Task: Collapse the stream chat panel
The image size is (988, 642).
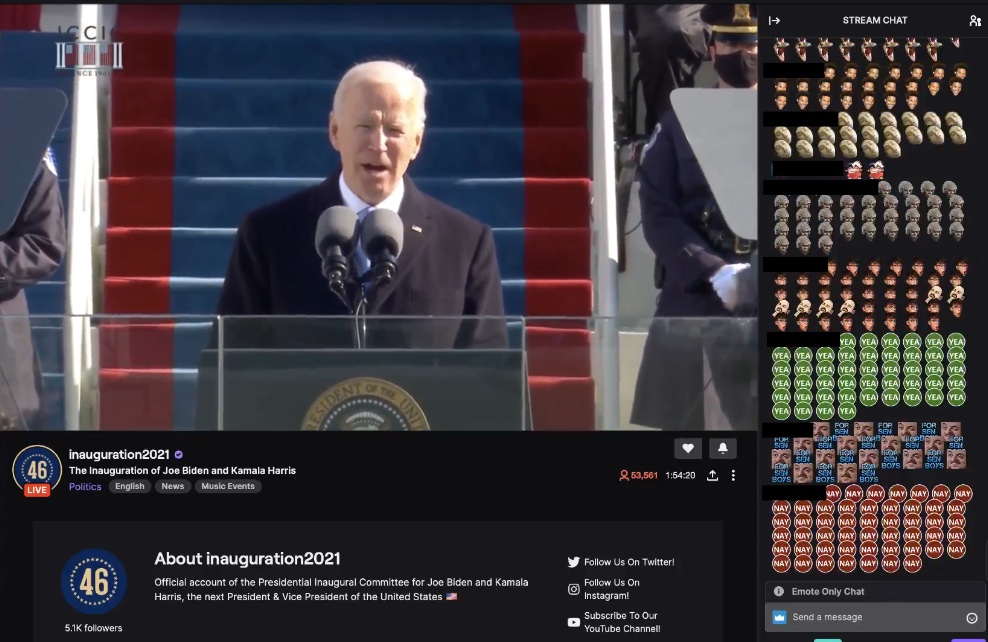Action: tap(774, 20)
